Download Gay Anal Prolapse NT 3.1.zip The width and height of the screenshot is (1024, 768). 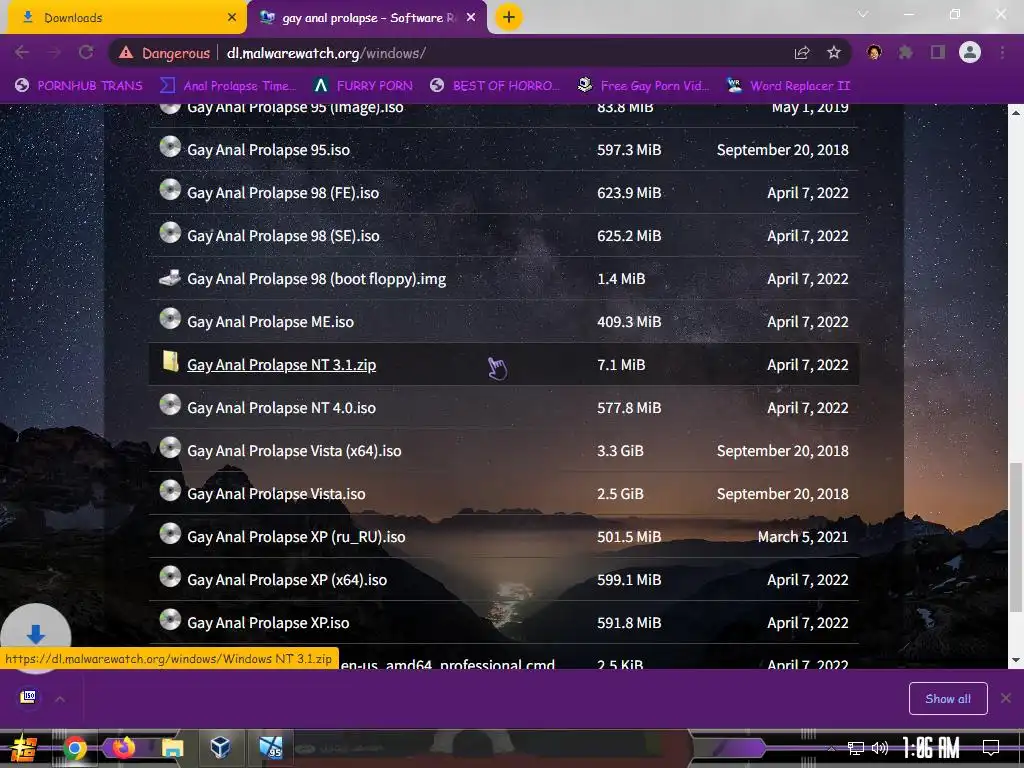point(281,365)
